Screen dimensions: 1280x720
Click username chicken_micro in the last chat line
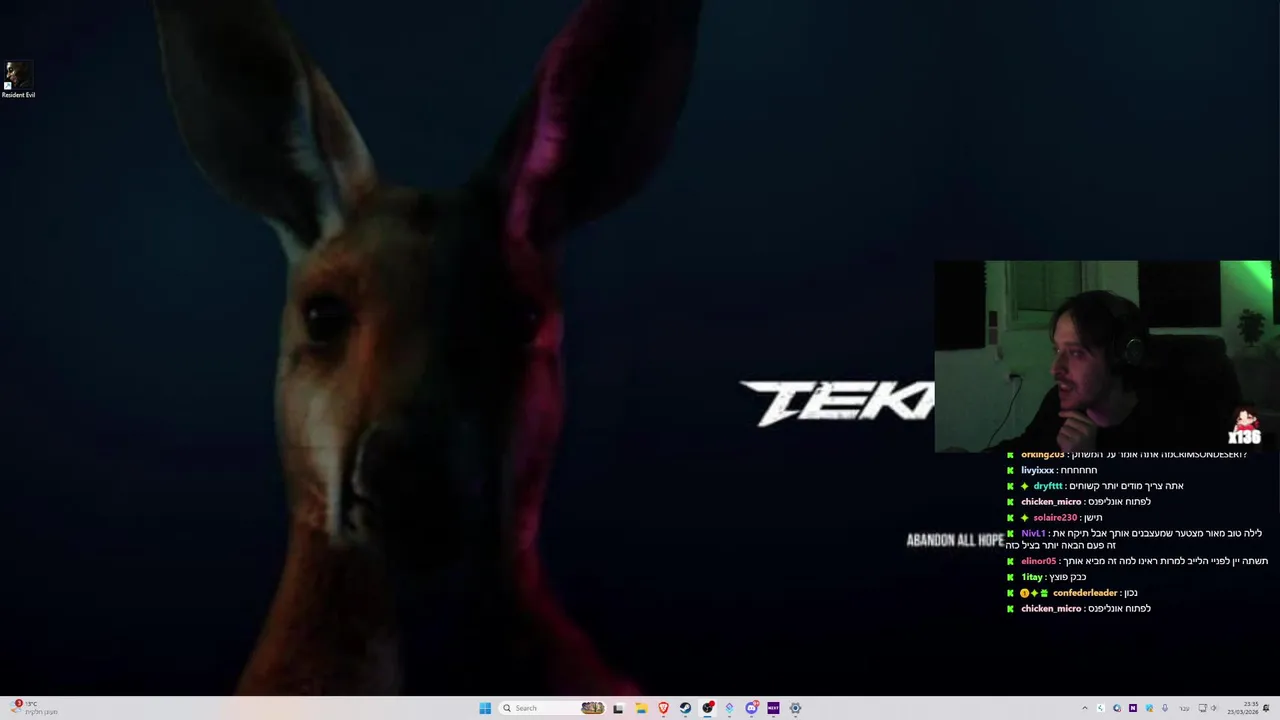click(x=1051, y=608)
